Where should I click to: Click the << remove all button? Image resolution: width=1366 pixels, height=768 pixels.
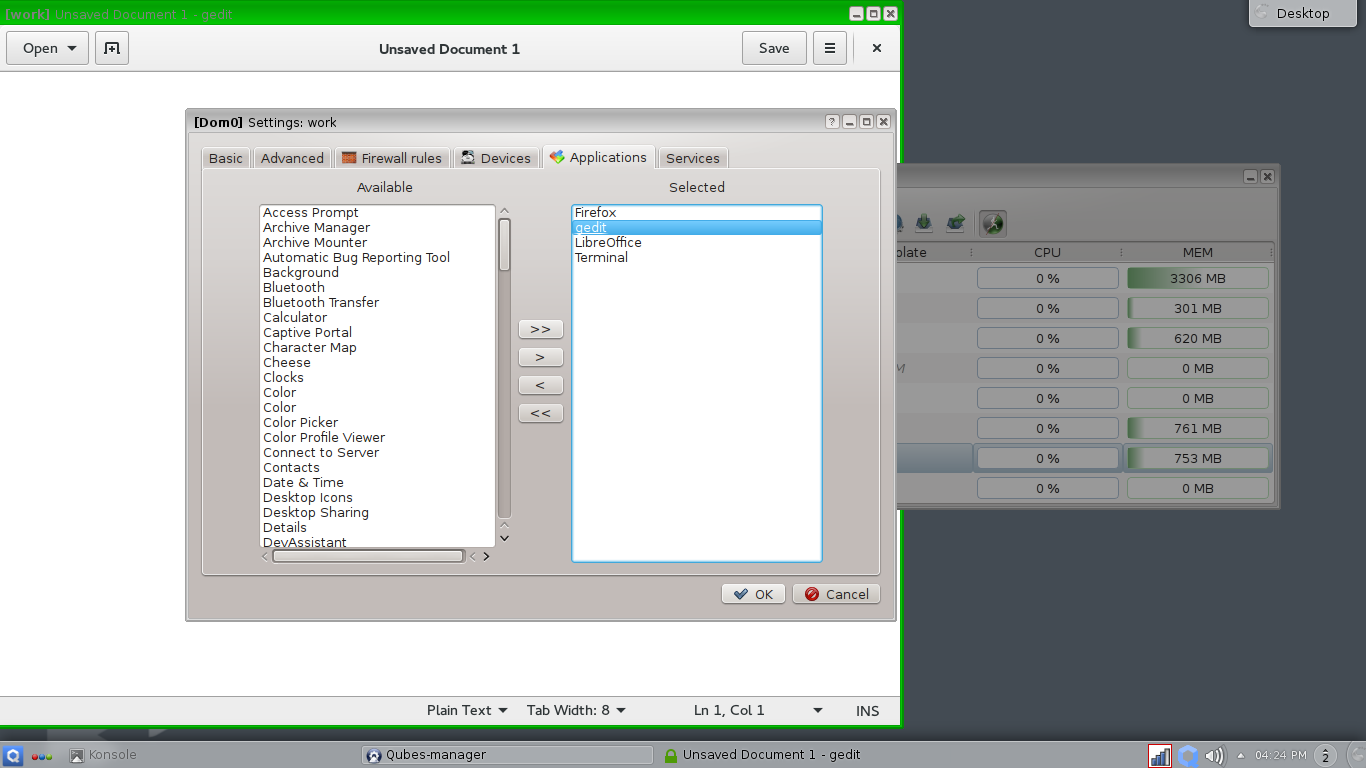pos(540,413)
